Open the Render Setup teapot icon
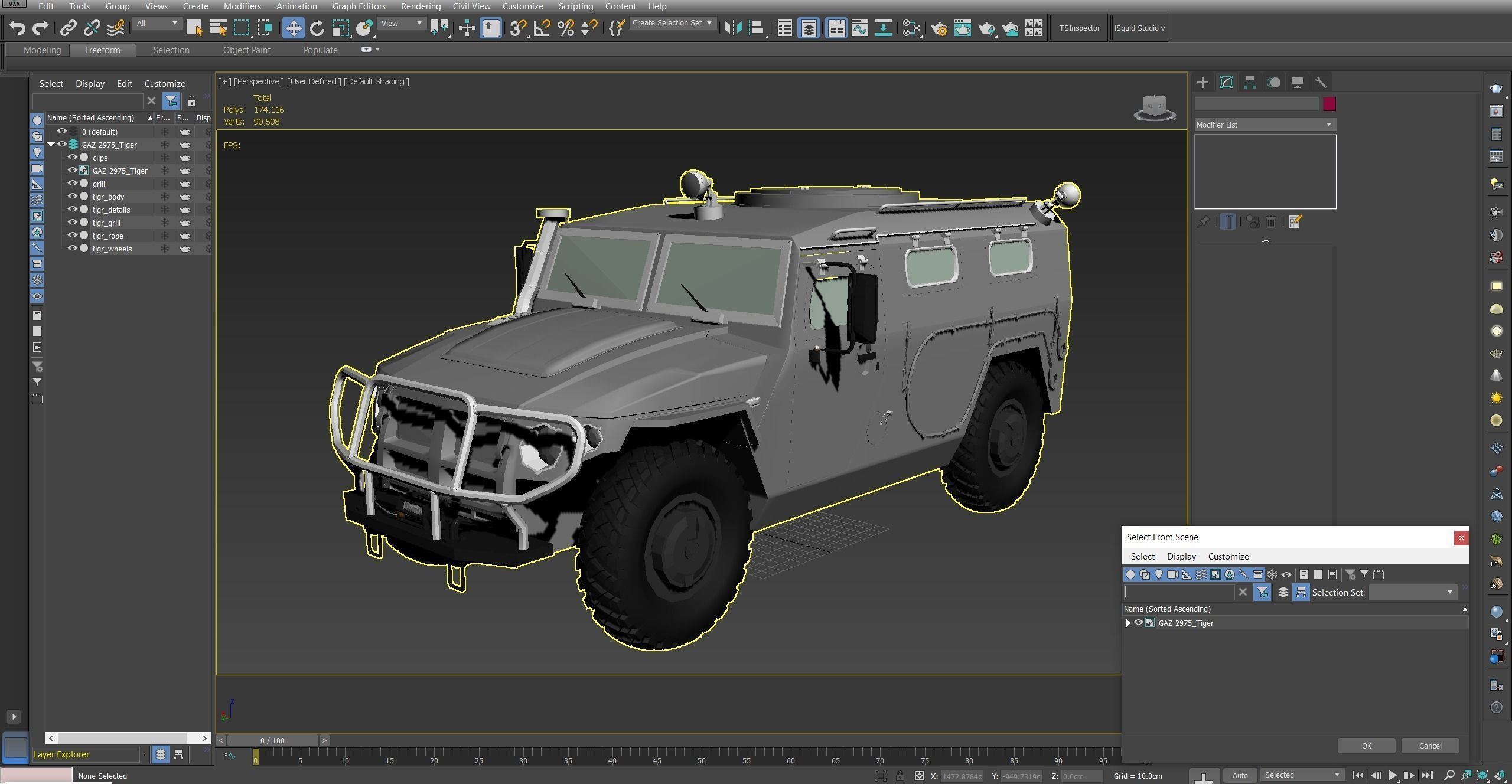Image resolution: width=1512 pixels, height=784 pixels. (939, 28)
